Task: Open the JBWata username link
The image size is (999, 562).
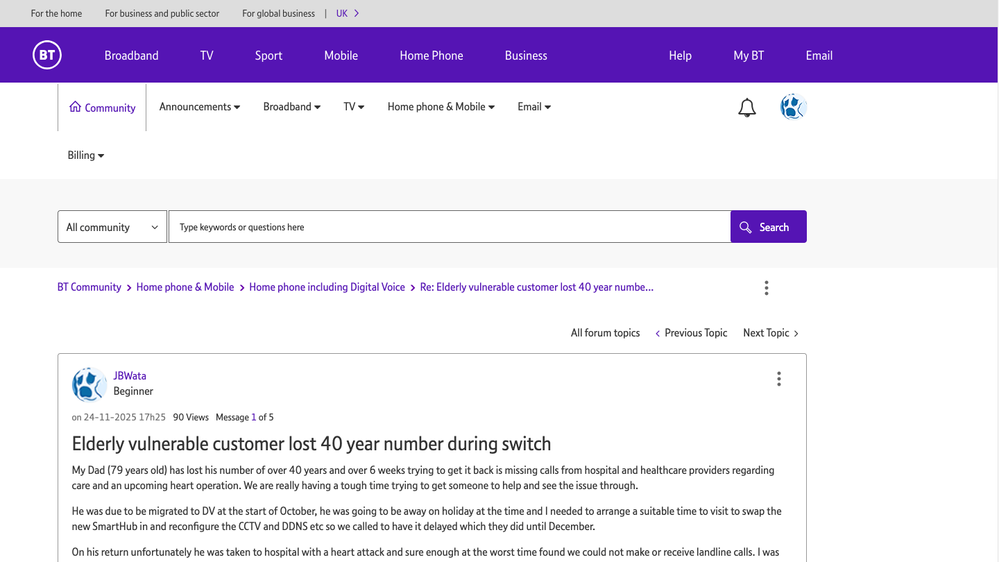Action: 130,376
